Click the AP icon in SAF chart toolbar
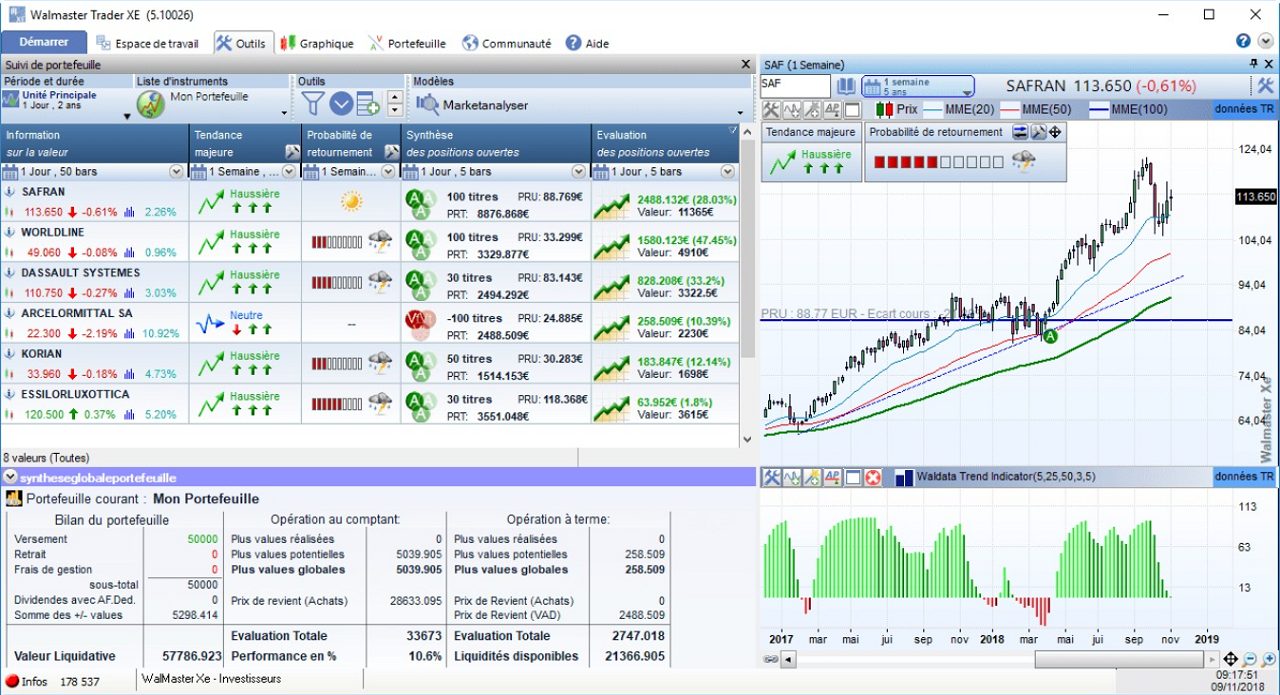Screen dimensions: 1280x695 (832, 109)
